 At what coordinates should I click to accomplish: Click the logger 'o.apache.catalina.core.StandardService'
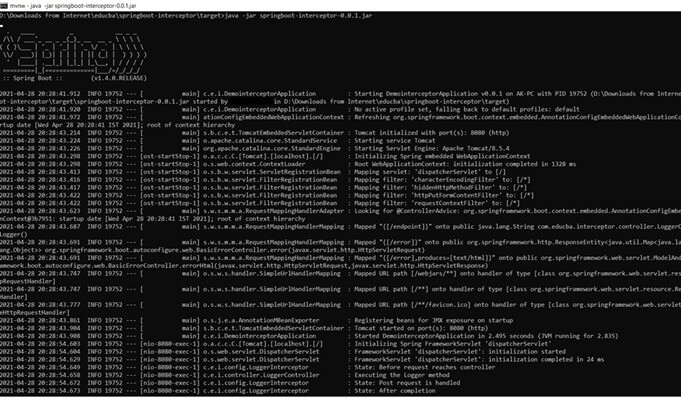pyautogui.click(x=270, y=141)
